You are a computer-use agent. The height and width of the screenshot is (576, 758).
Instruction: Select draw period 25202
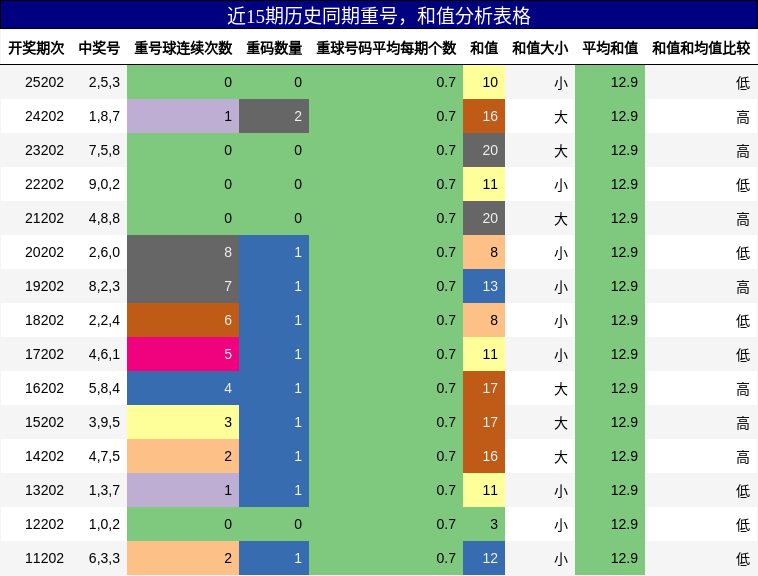point(44,82)
